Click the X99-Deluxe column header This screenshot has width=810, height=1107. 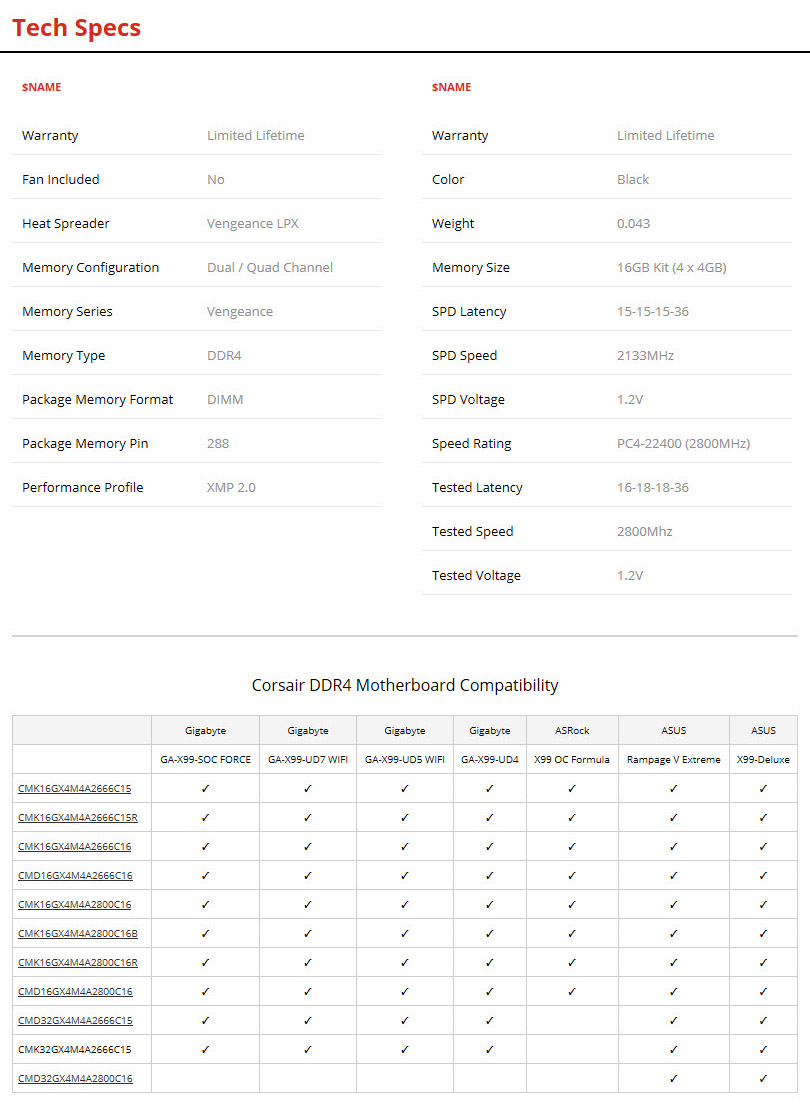click(x=763, y=759)
